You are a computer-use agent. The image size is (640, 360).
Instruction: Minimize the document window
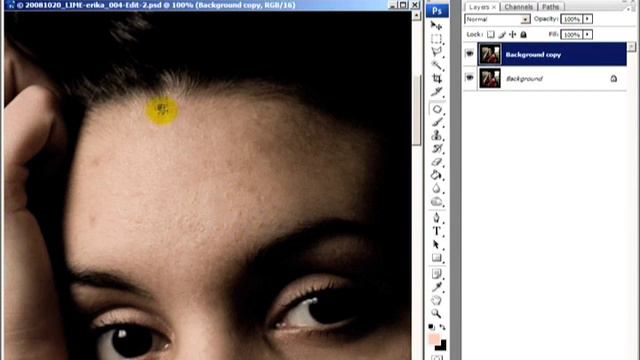(x=393, y=5)
